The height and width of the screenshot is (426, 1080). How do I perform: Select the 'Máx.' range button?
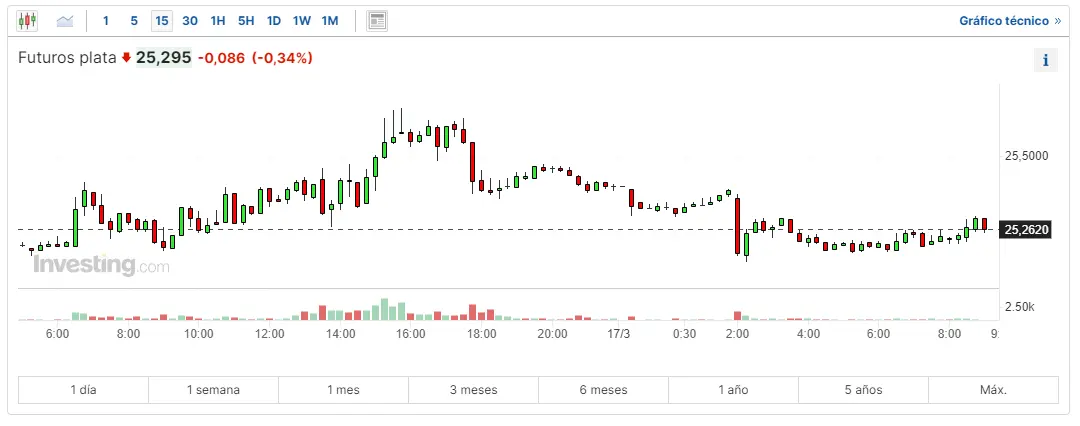993,390
